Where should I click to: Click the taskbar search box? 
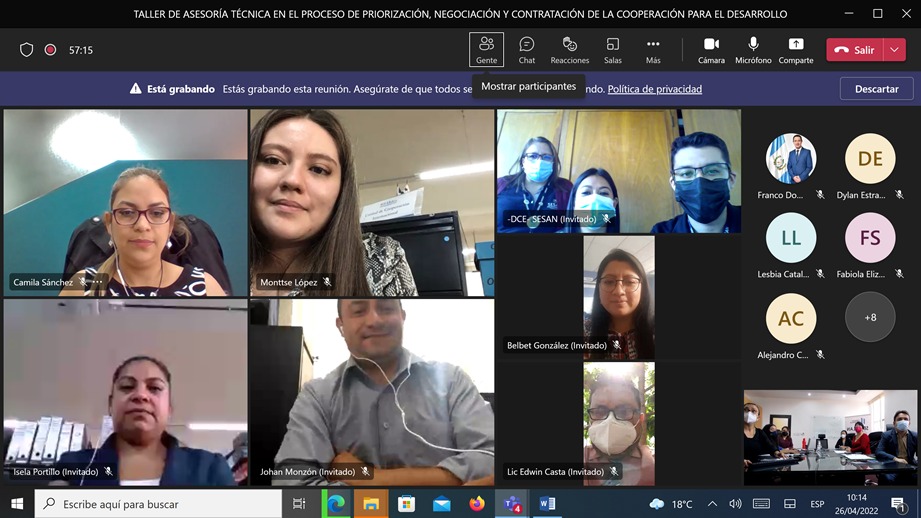point(159,504)
